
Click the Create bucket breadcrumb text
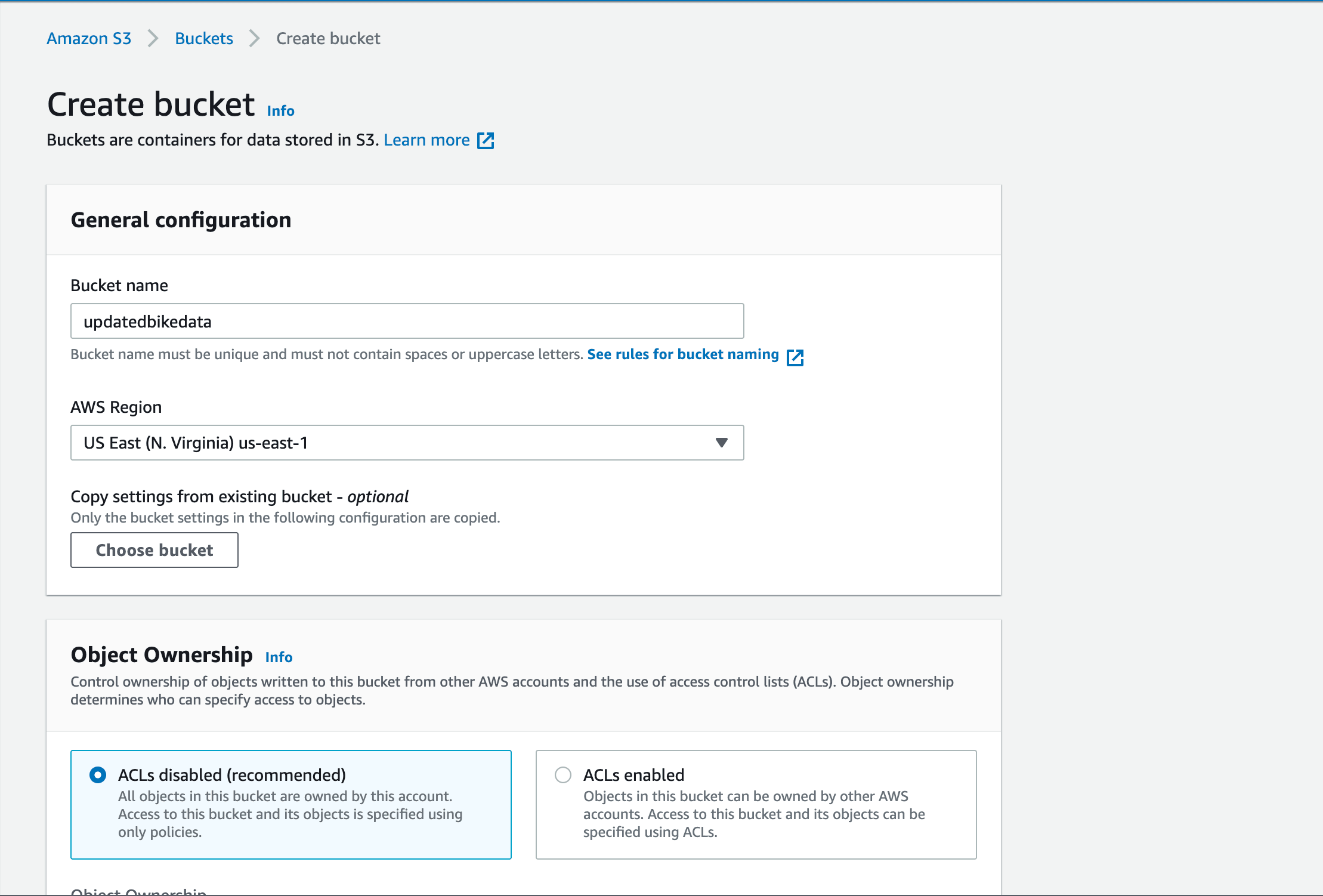(x=328, y=39)
